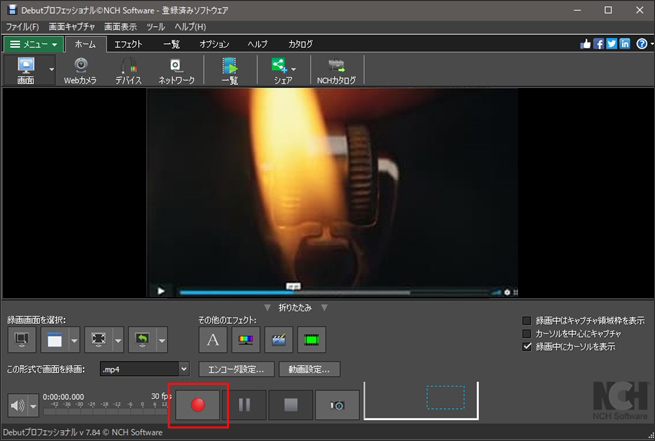The width and height of the screenshot is (655, 441).
Task: Click the 30 fps label
Action: (x=161, y=396)
